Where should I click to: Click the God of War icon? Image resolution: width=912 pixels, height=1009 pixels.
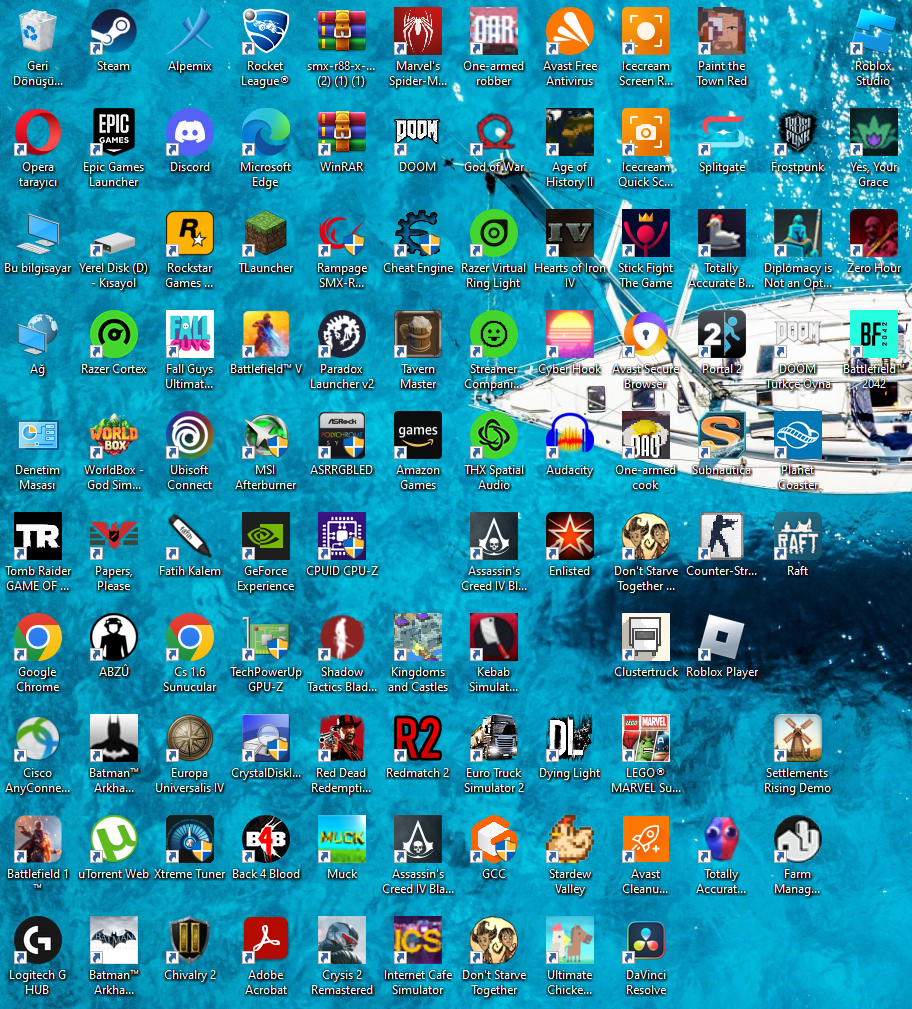pyautogui.click(x=494, y=133)
